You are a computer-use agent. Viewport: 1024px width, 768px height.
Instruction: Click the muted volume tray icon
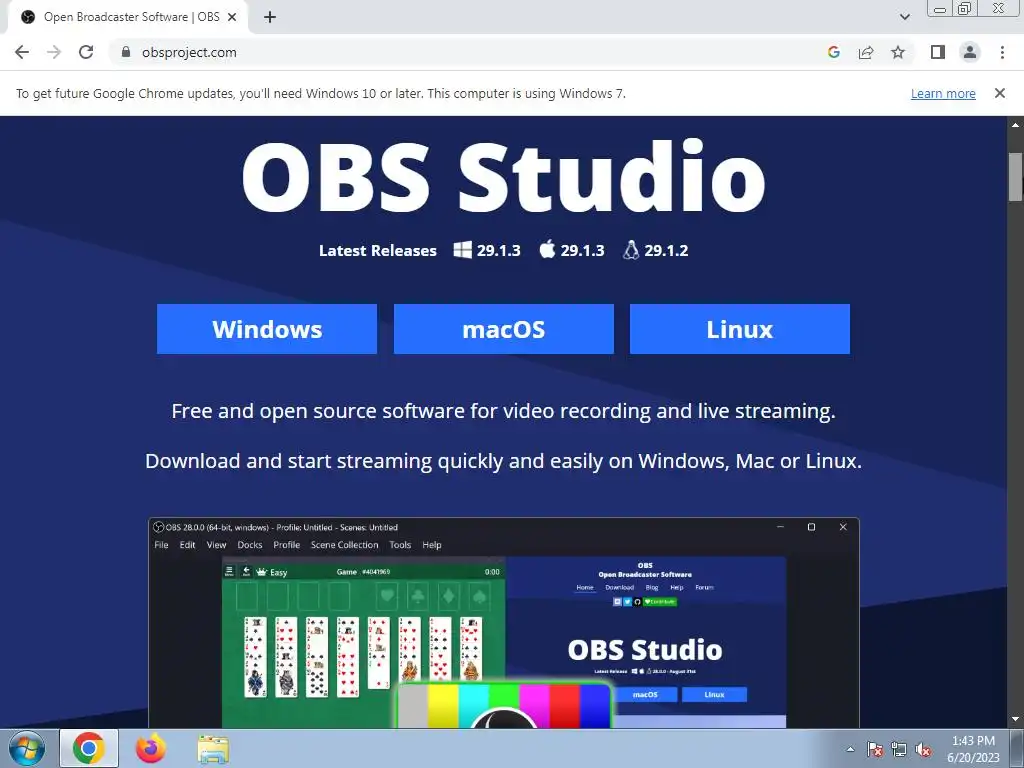(x=923, y=749)
